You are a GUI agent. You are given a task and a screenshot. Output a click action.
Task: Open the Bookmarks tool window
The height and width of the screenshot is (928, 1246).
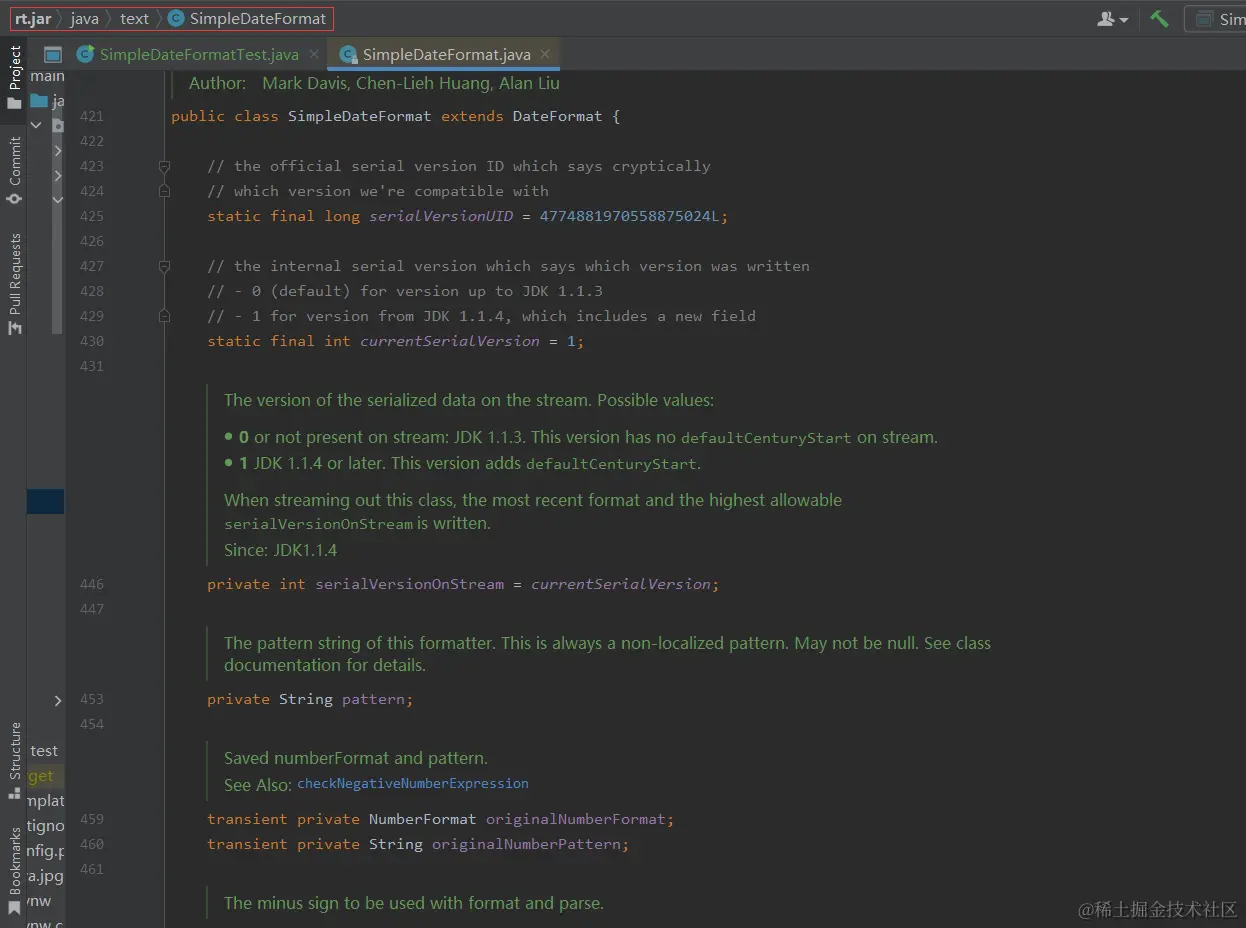pos(14,871)
